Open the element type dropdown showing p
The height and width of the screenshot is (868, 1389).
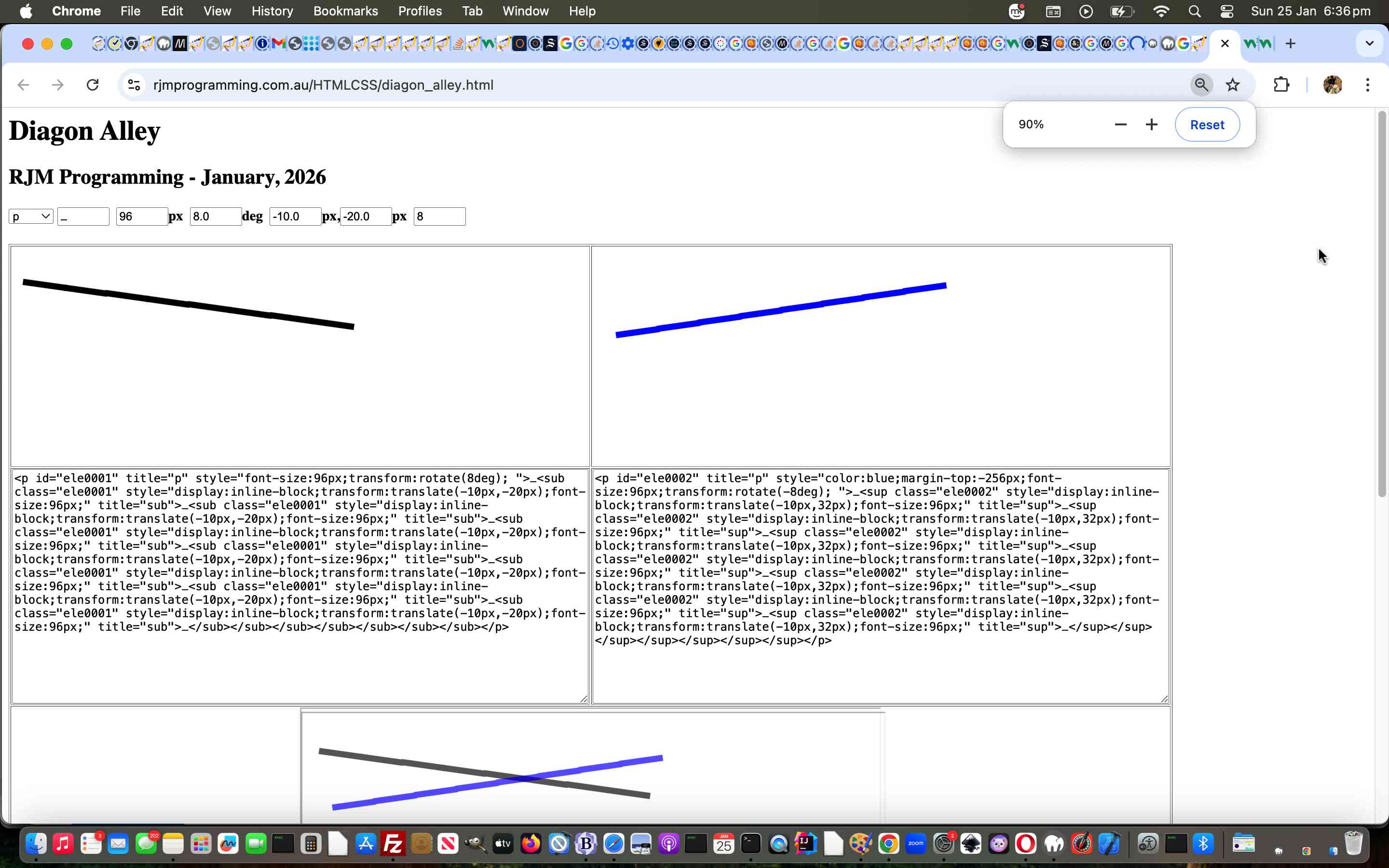click(x=30, y=216)
